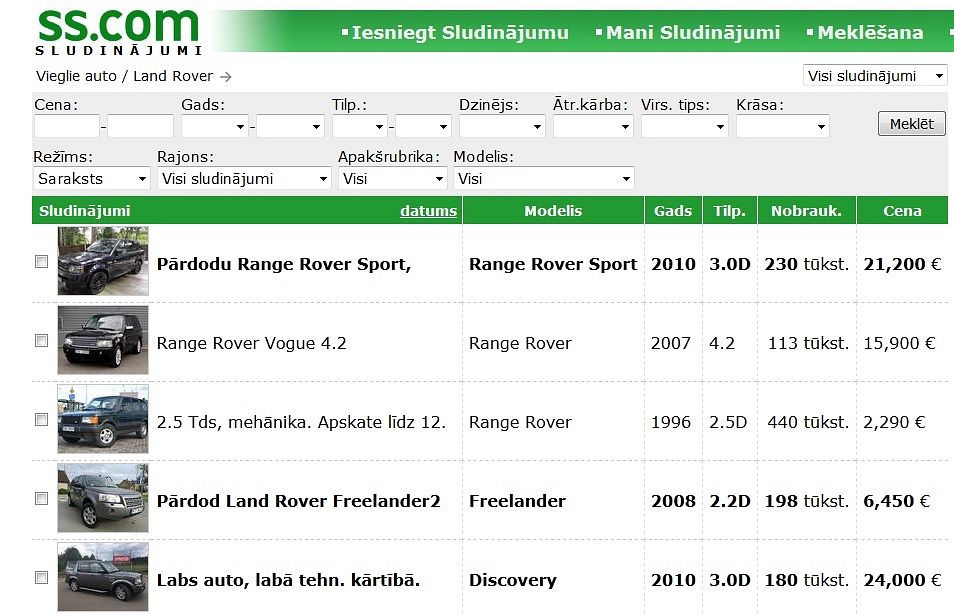Click the 4.2 engine volume cell

coord(722,343)
